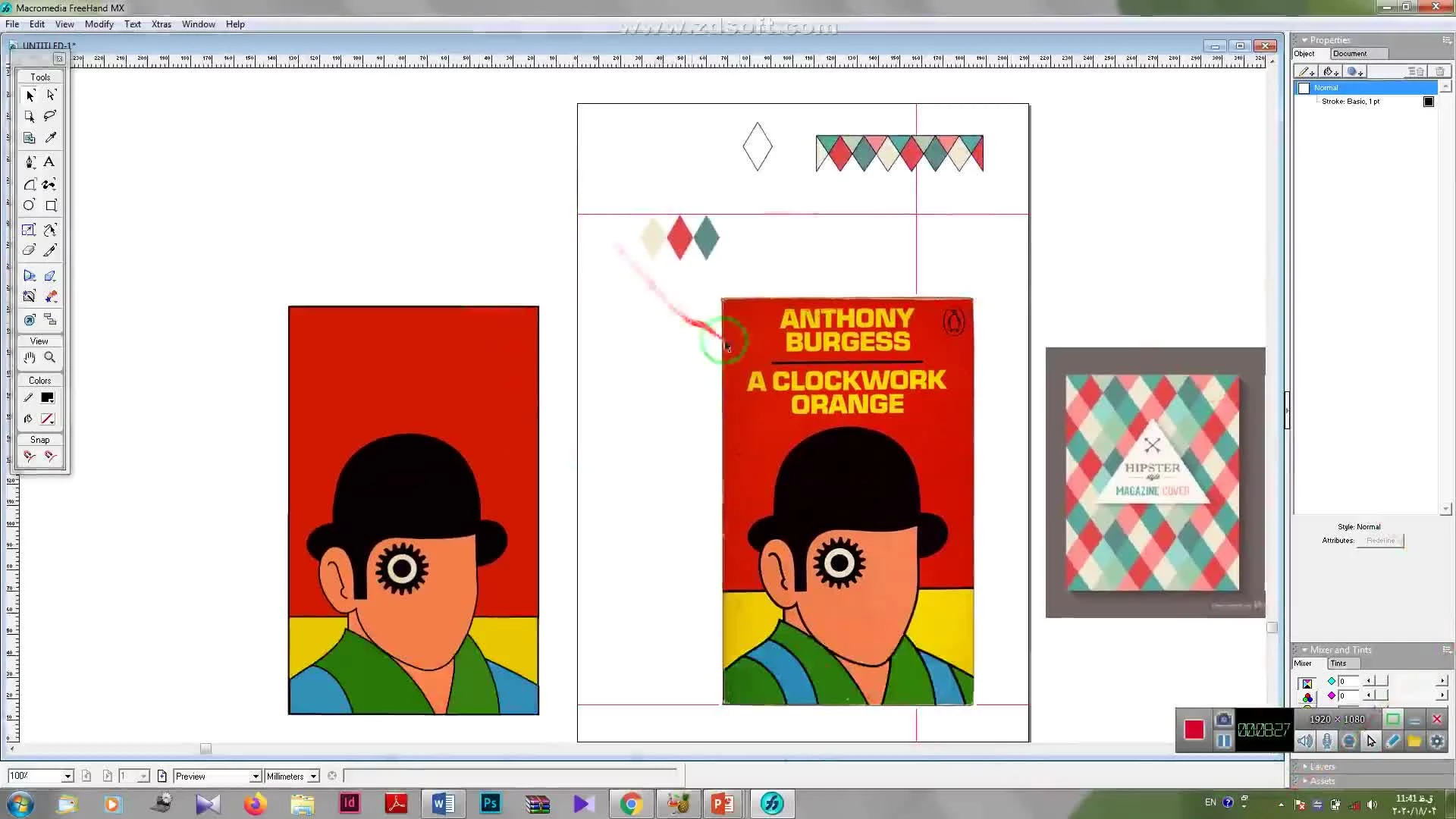Viewport: 1456px width, 819px height.
Task: Open the File menu
Action: pyautogui.click(x=12, y=24)
